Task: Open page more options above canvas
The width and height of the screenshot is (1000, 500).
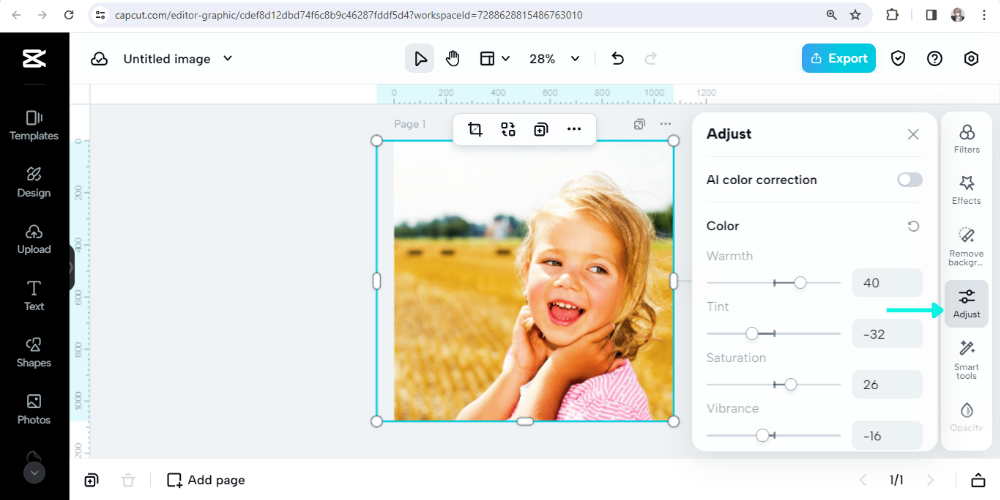Action: pyautogui.click(x=665, y=124)
